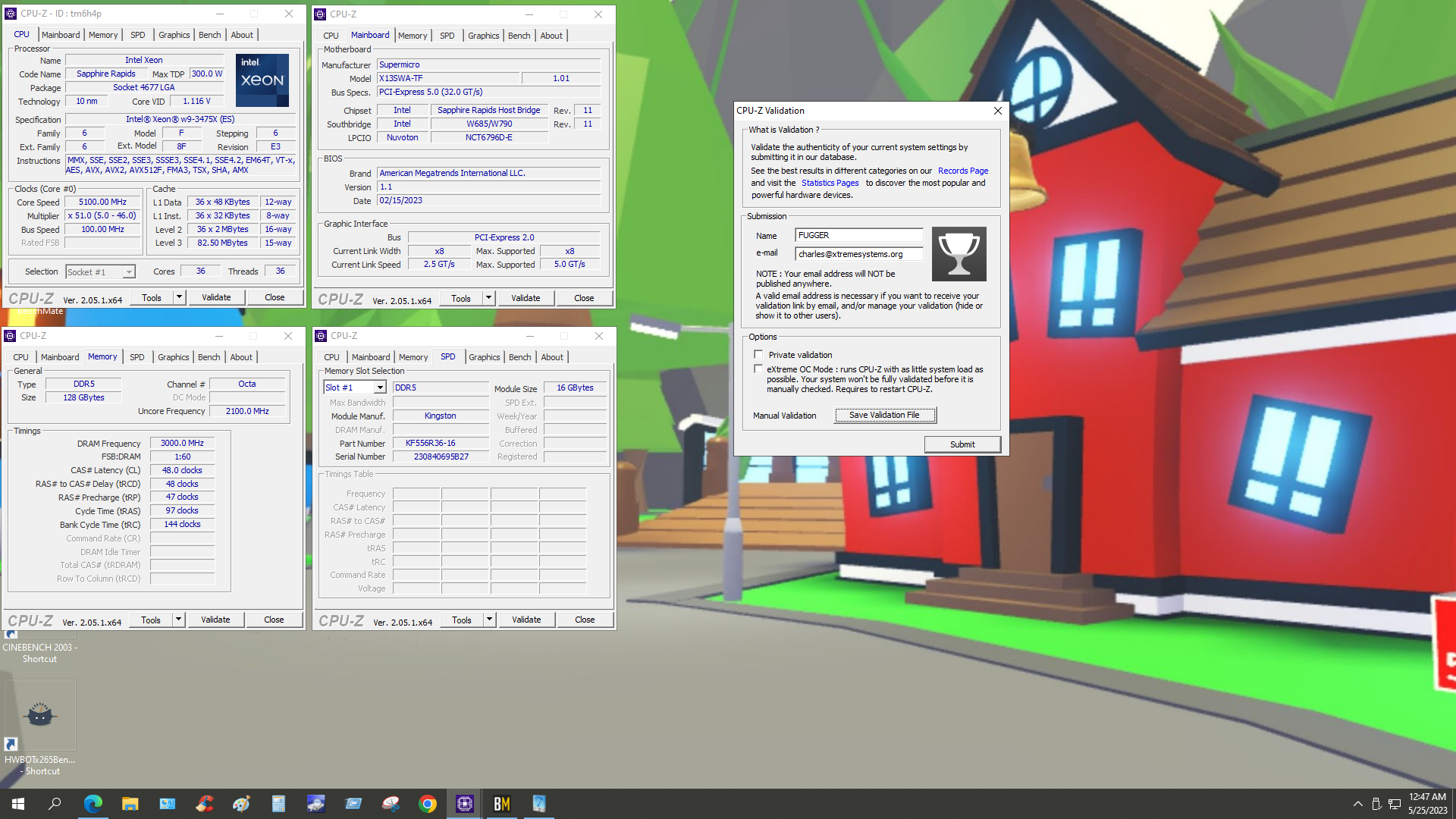Screen dimensions: 1456x819
Task: Switch to Mainboard tab in CPU window
Action: 61,35
